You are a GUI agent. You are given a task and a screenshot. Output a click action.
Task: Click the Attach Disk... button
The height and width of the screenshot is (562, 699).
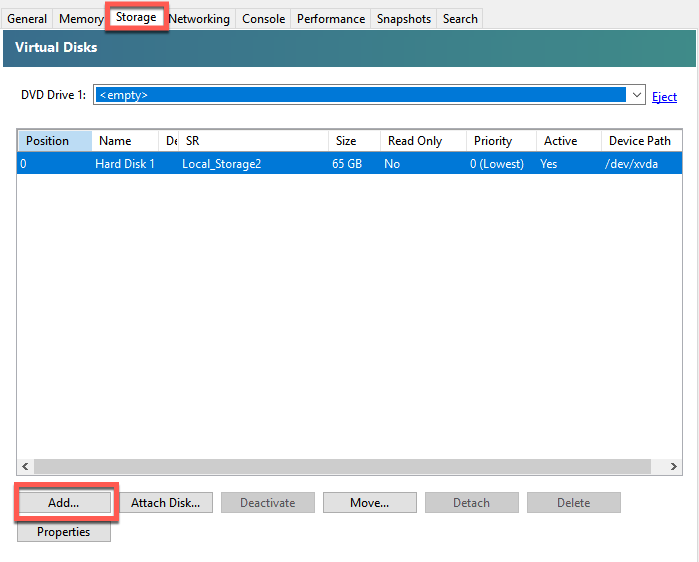tap(165, 503)
